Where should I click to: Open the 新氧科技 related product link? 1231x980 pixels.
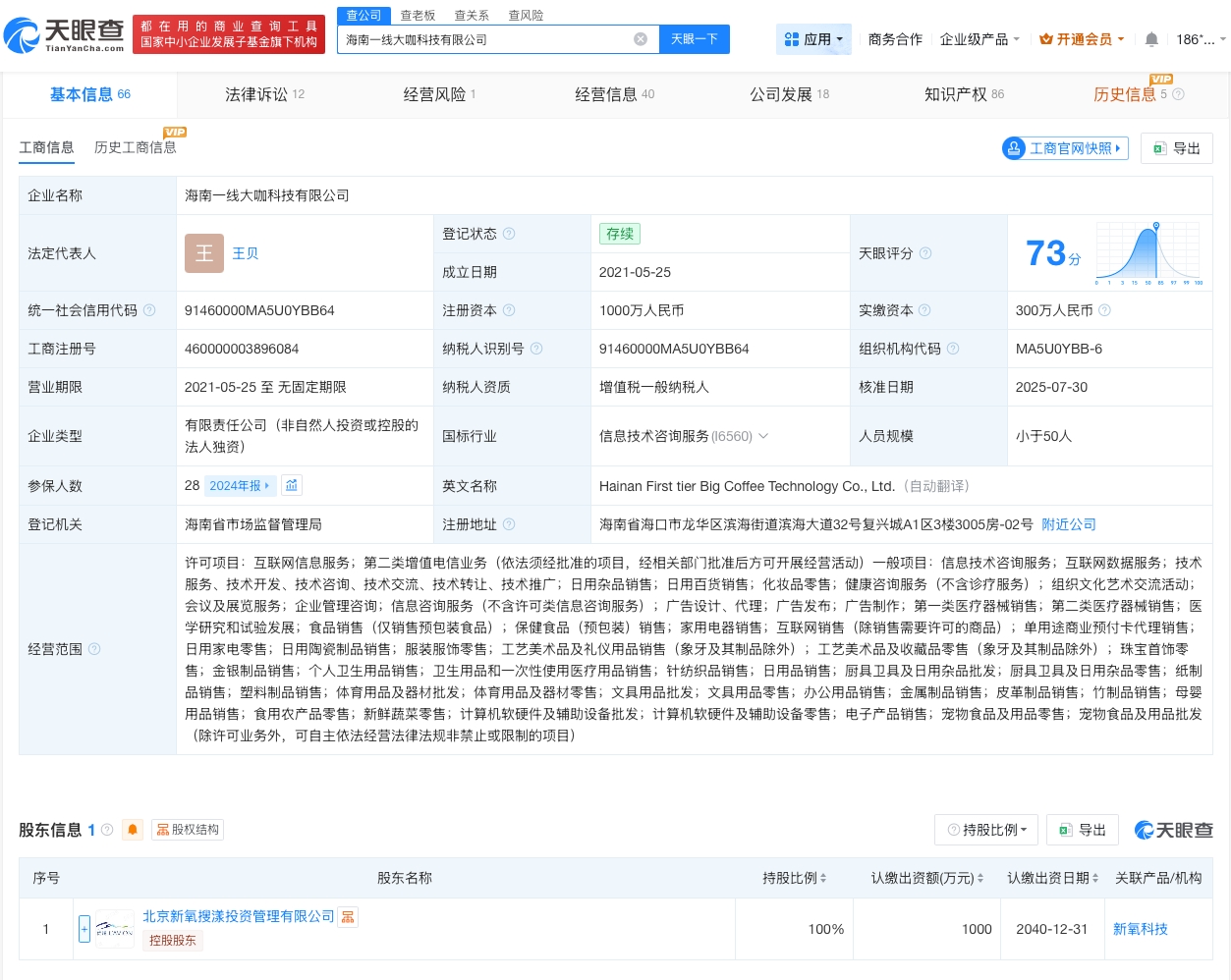coord(1141,929)
